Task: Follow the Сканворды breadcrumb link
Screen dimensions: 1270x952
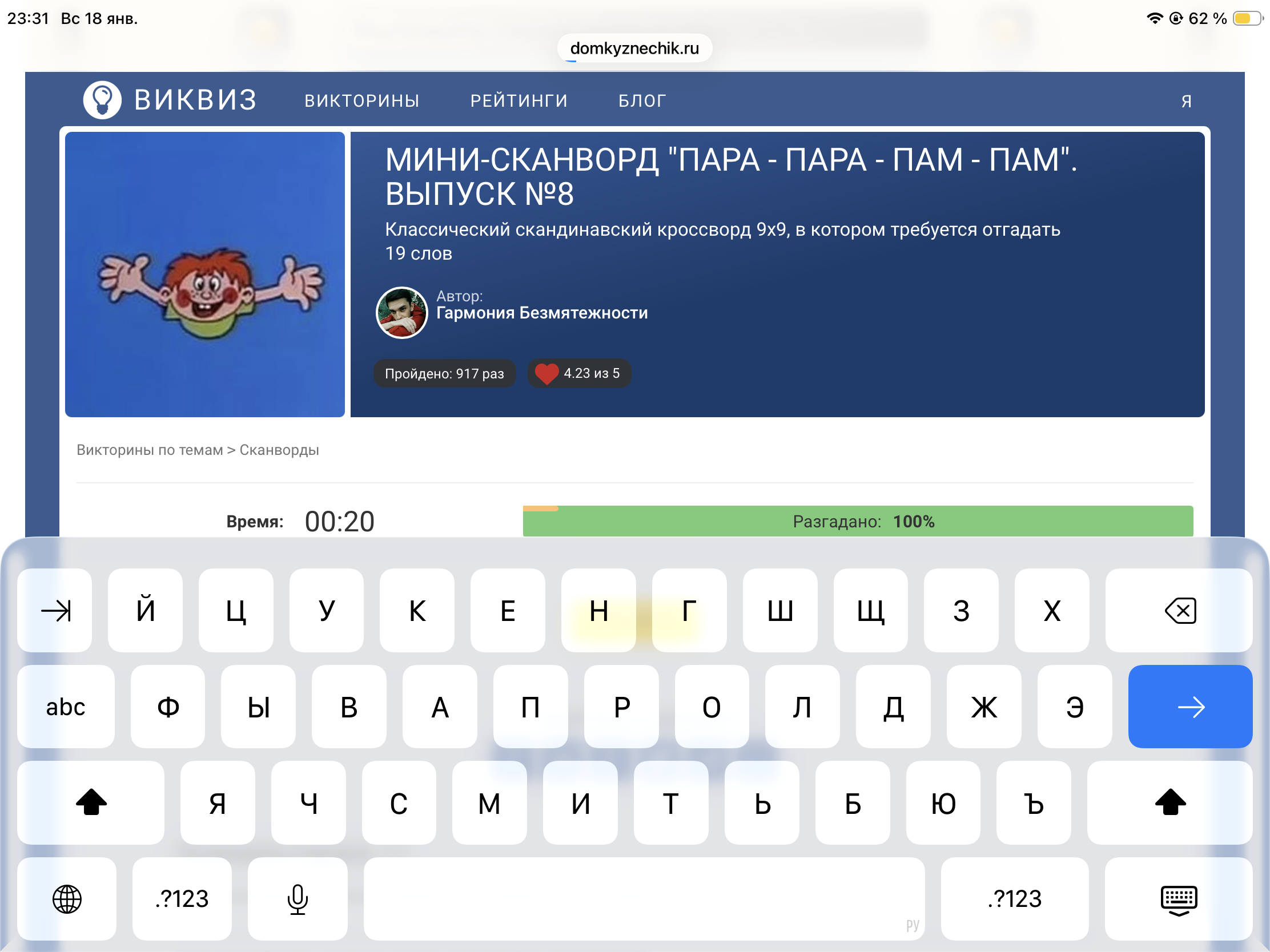Action: pos(279,450)
